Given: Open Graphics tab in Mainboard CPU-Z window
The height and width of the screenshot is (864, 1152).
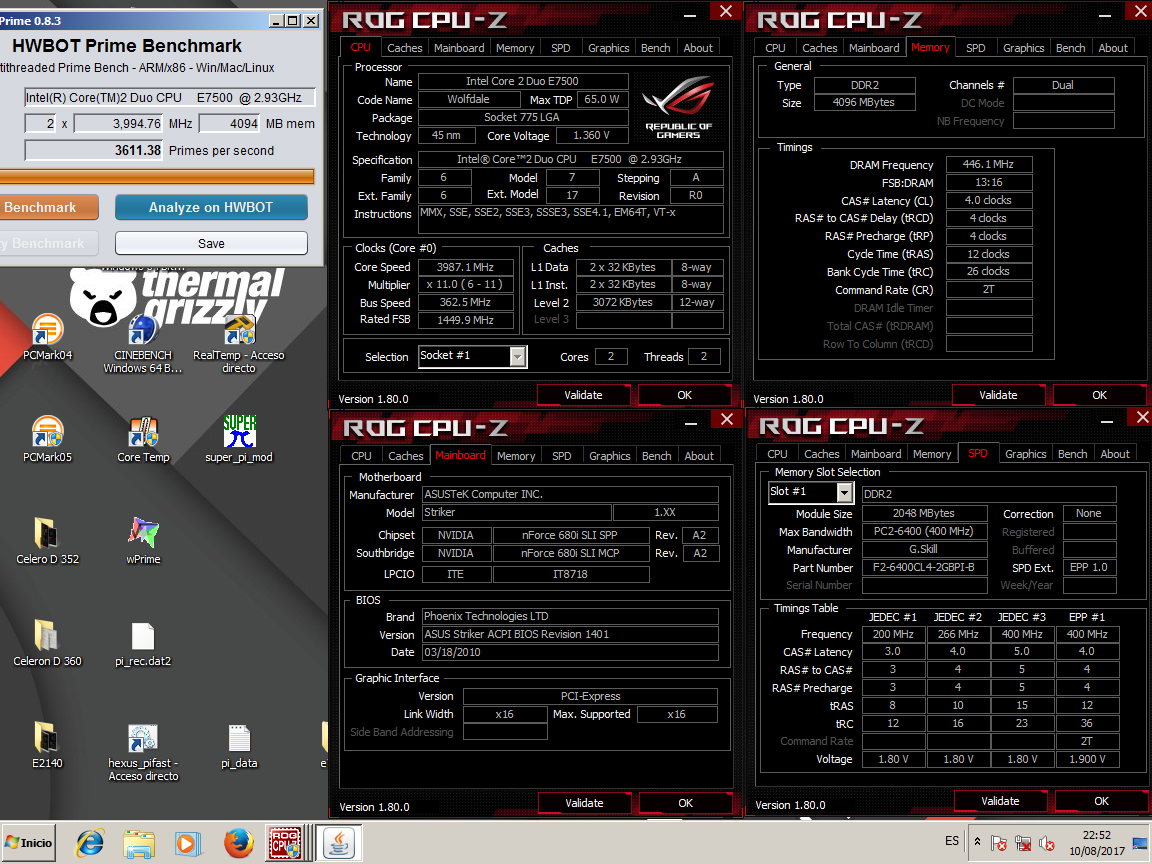Looking at the screenshot, I should point(610,456).
